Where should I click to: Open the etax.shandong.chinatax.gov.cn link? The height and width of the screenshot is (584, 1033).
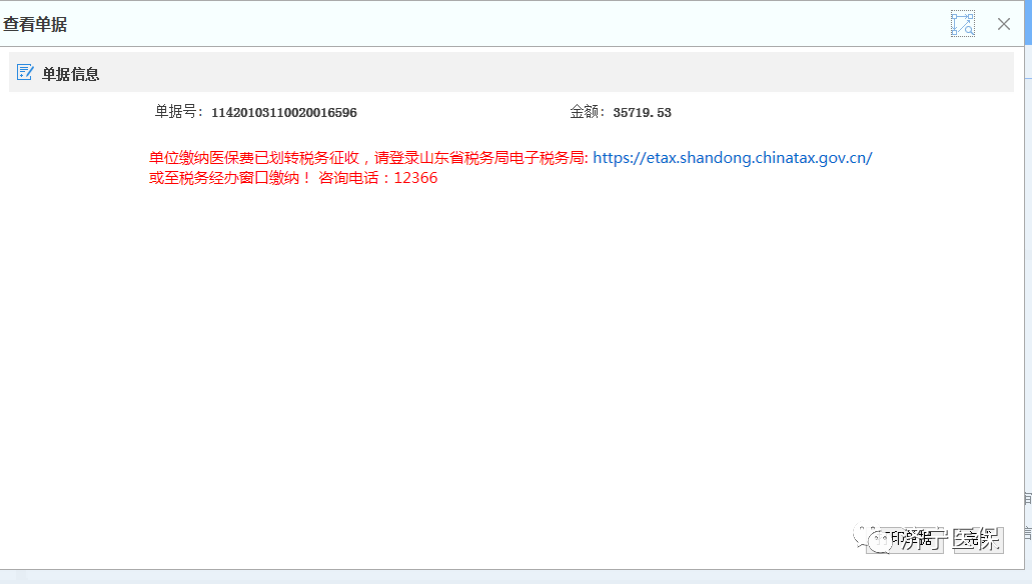point(732,158)
